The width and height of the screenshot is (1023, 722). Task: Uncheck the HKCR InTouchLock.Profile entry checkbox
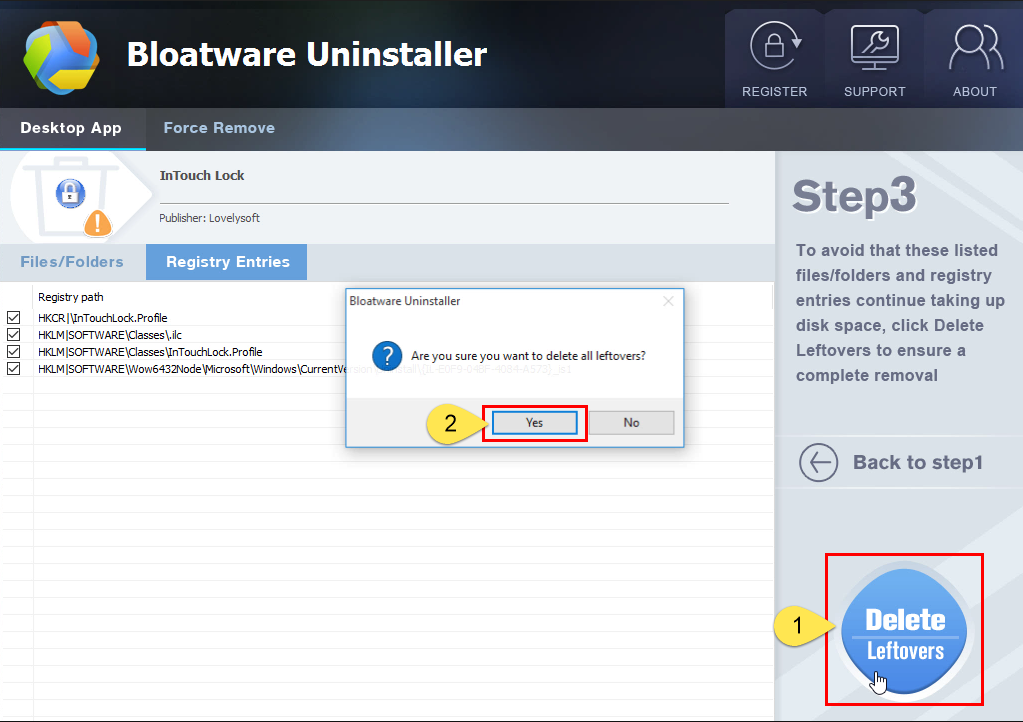pos(13,318)
